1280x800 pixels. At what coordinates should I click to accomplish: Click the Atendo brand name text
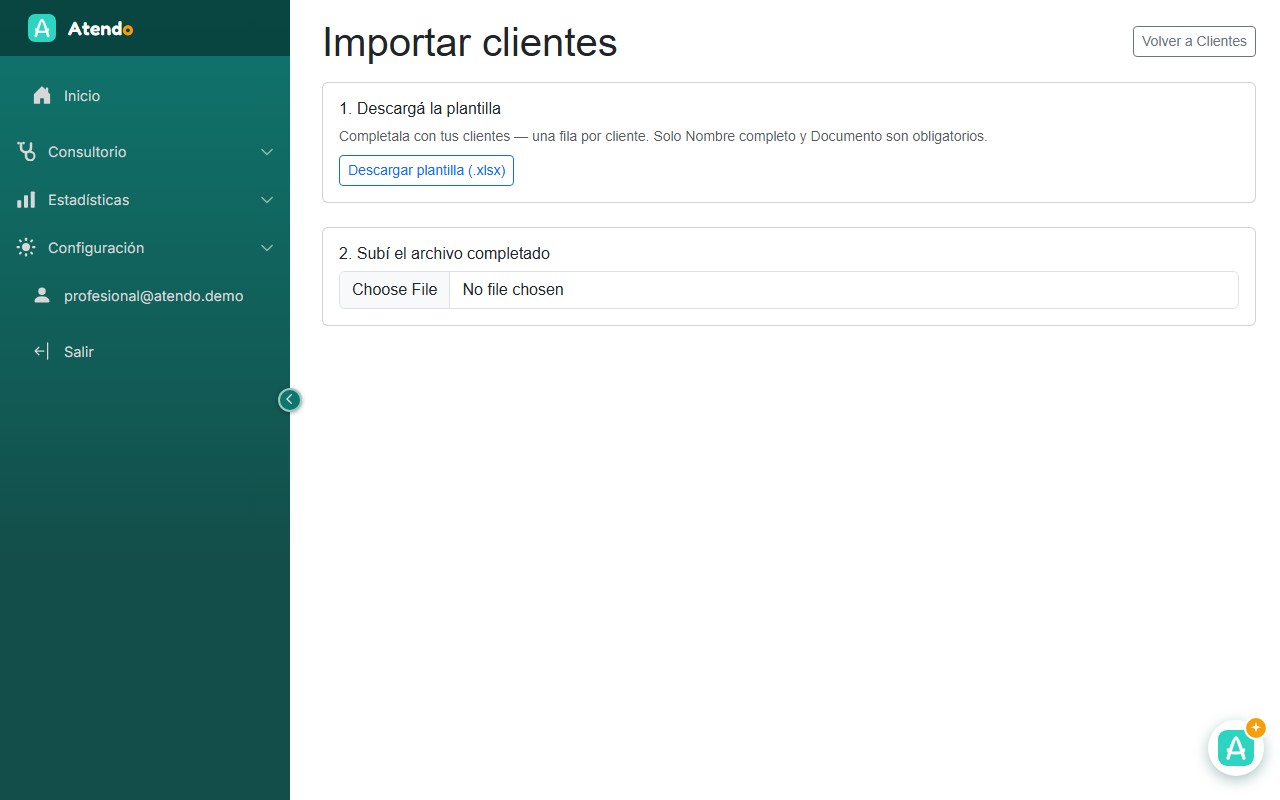point(100,29)
